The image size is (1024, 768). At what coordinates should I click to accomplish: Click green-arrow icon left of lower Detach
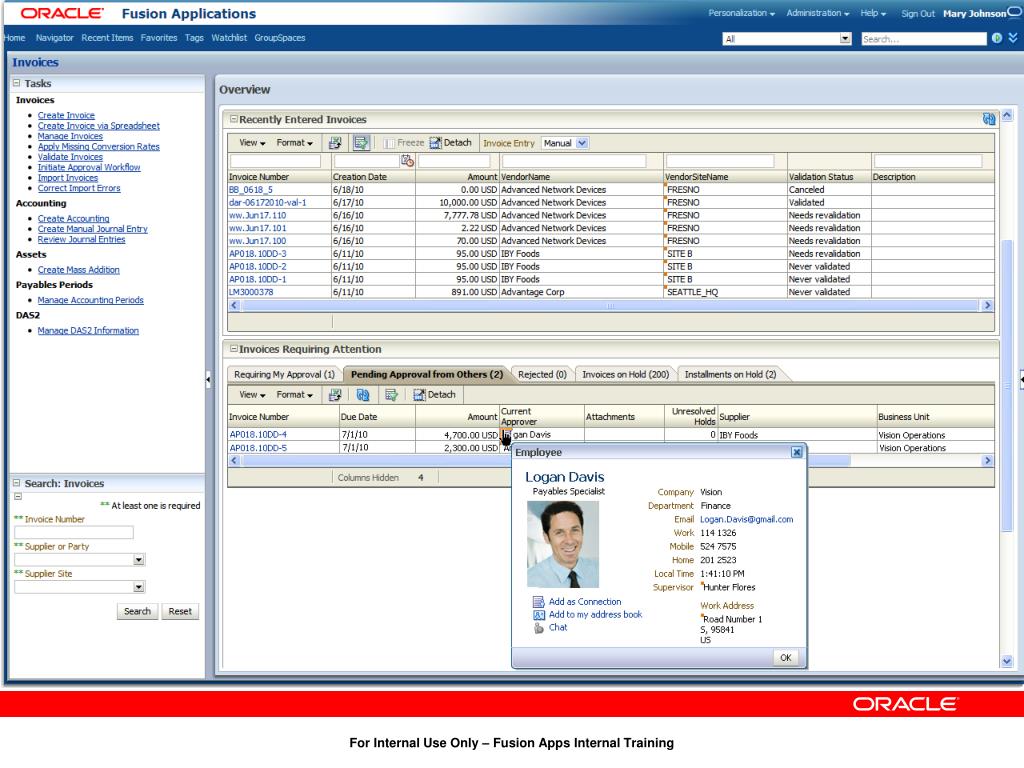(391, 395)
